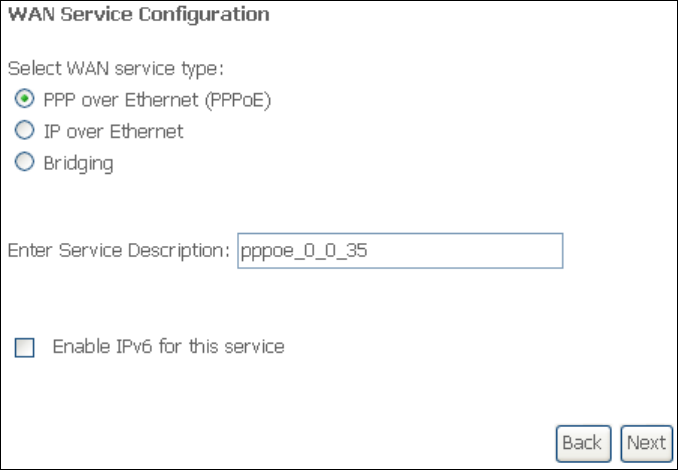678x470 pixels.
Task: Select the PPP over Ethernet (PPPoE) radio button
Action: click(x=25, y=99)
